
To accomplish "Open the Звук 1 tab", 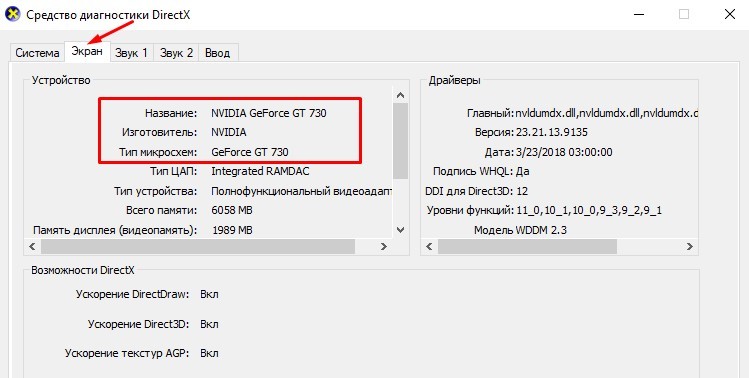I will coord(131,53).
